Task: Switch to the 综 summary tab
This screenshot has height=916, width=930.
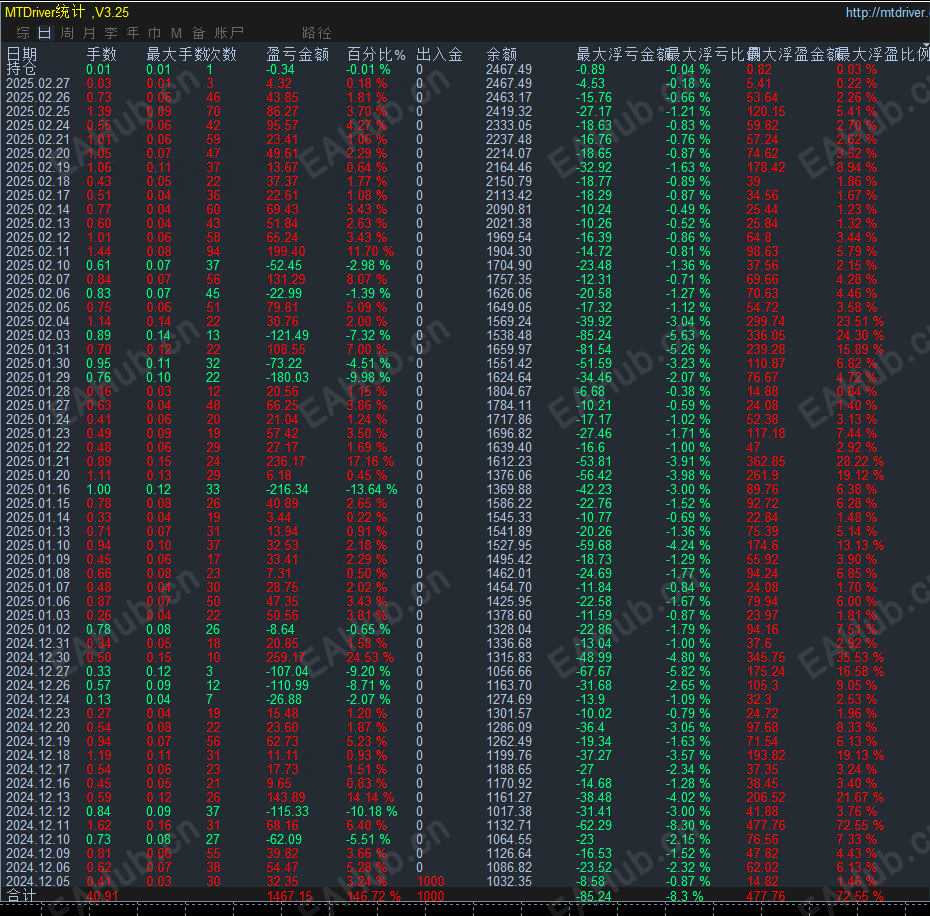Action: 23,33
